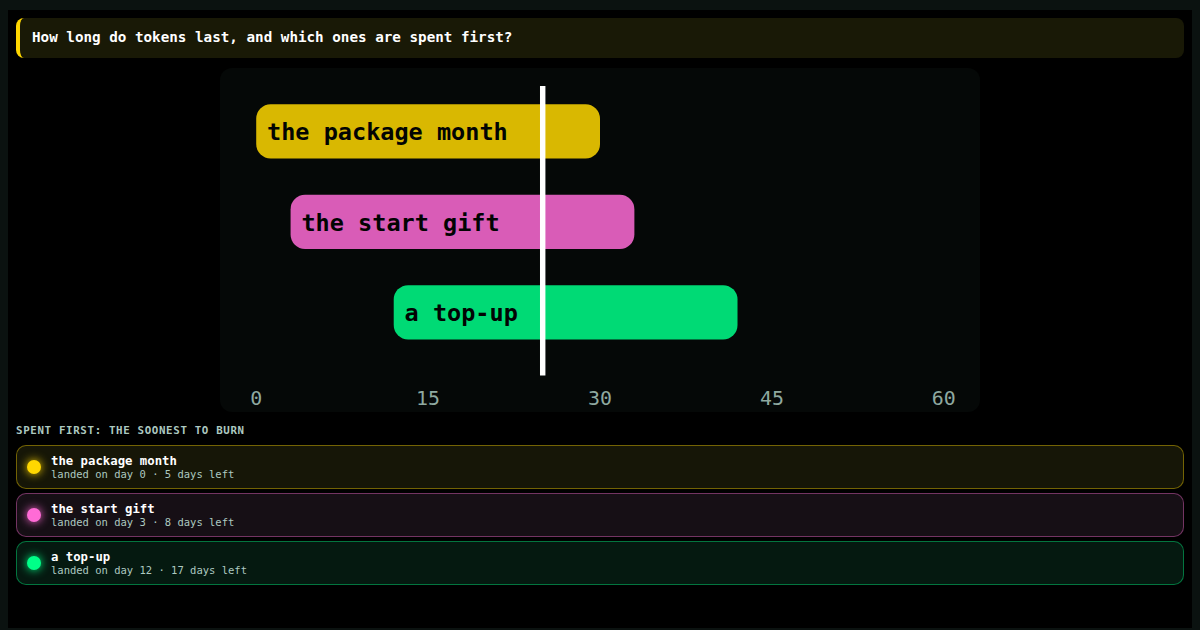Image resolution: width=1200 pixels, height=630 pixels.
Task: Select the green dot beside a top-up
Action: pos(34,563)
